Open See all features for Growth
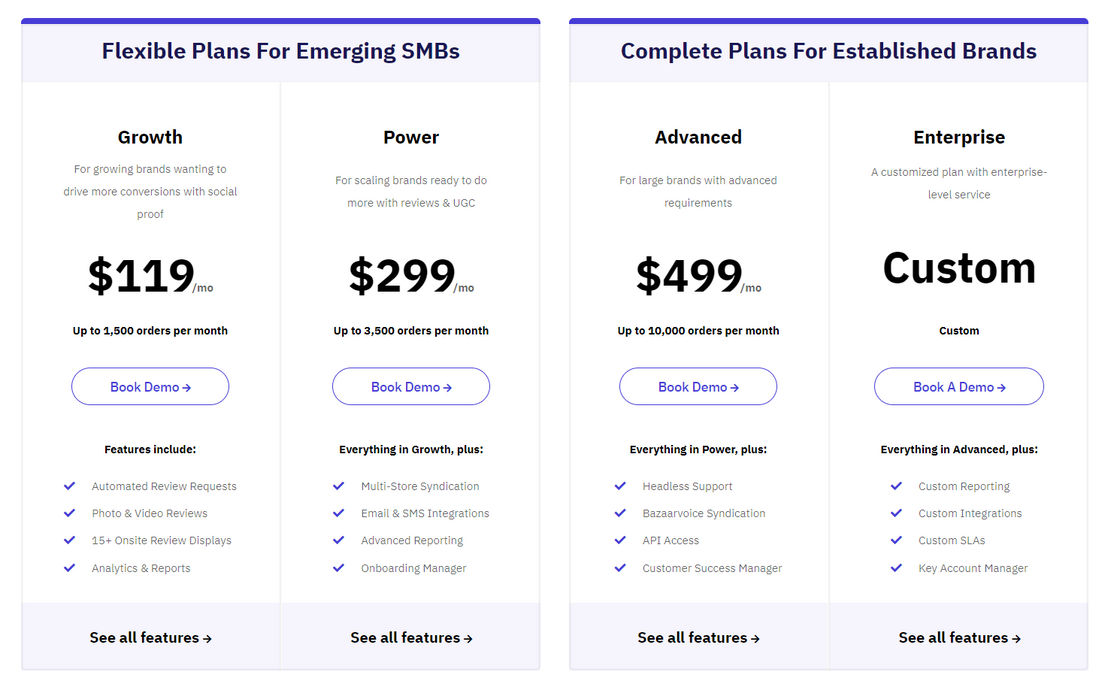The width and height of the screenshot is (1108, 687). coord(151,638)
